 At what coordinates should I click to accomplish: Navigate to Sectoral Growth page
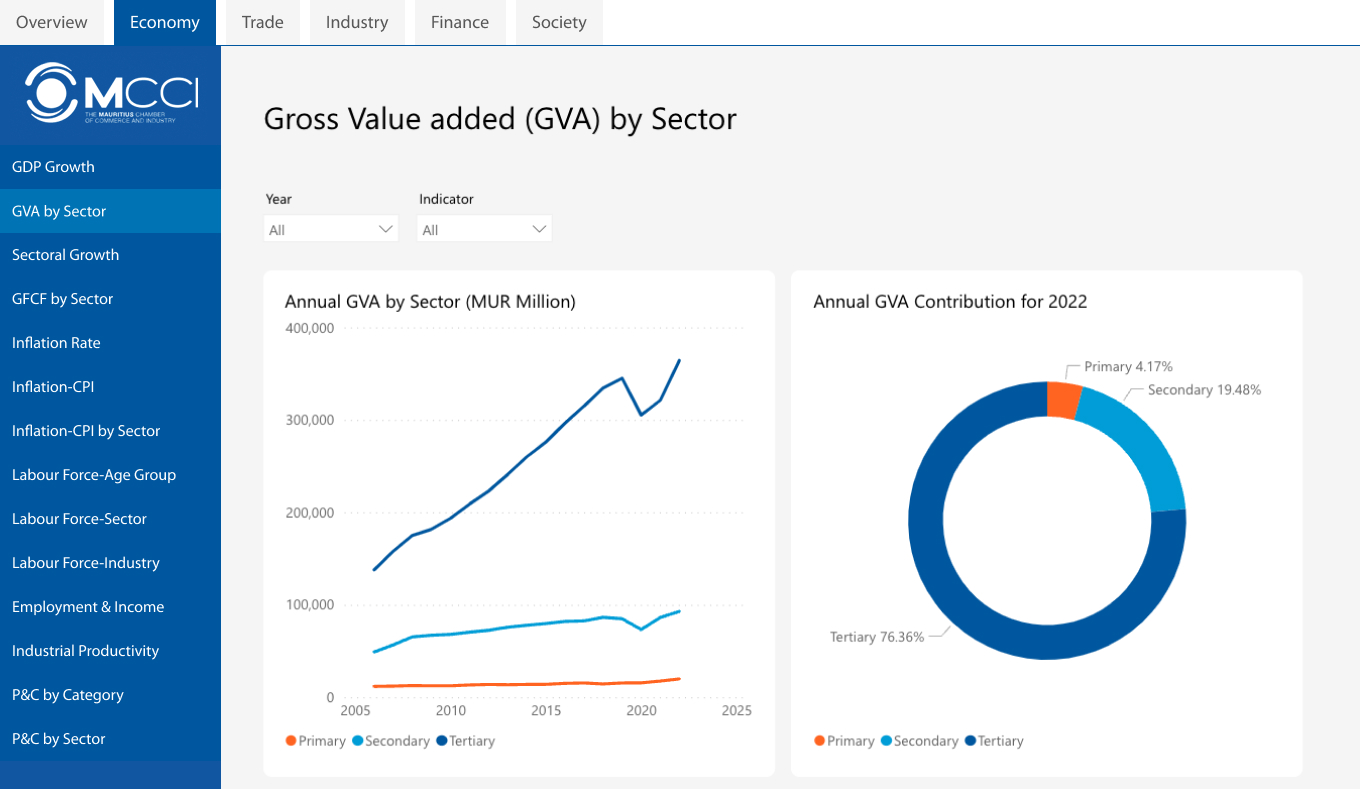pos(65,255)
